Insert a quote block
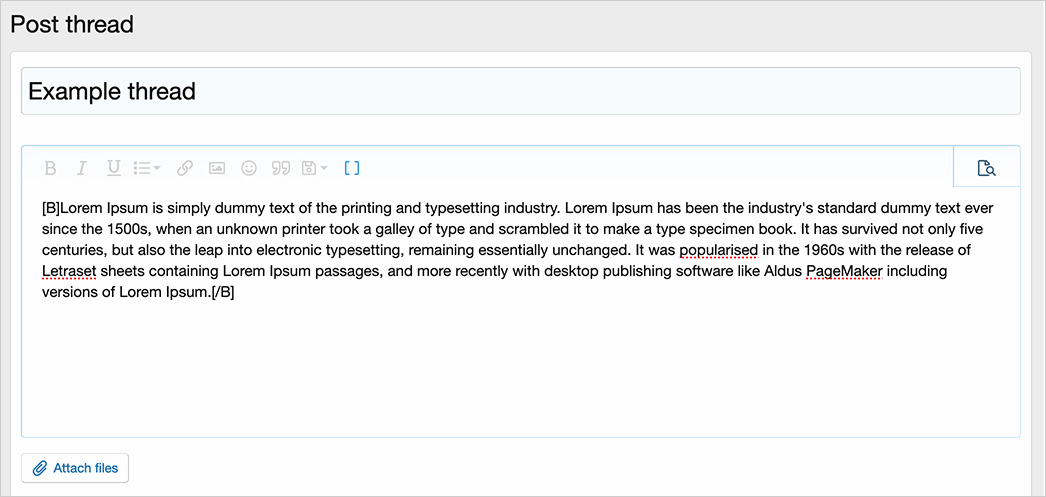The height and width of the screenshot is (497, 1046). click(x=281, y=168)
